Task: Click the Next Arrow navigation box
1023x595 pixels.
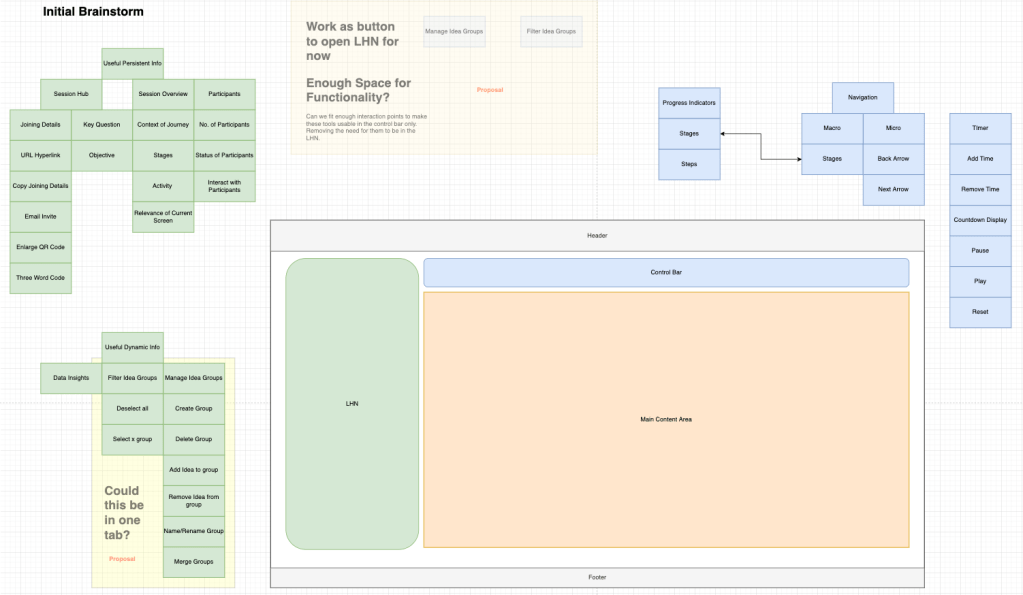Action: [893, 189]
